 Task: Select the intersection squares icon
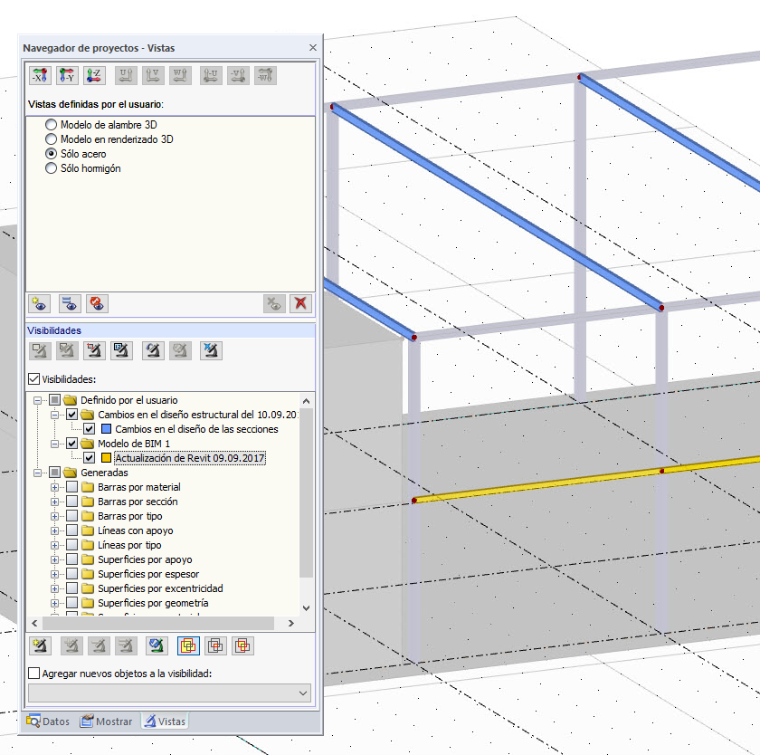pyautogui.click(x=215, y=646)
